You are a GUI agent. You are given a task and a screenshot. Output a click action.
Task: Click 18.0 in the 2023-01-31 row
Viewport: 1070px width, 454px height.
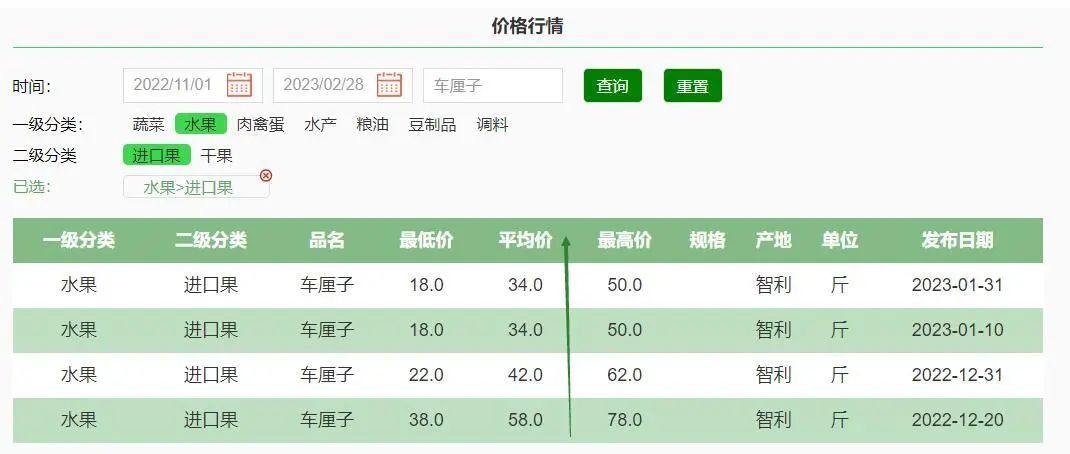point(426,285)
